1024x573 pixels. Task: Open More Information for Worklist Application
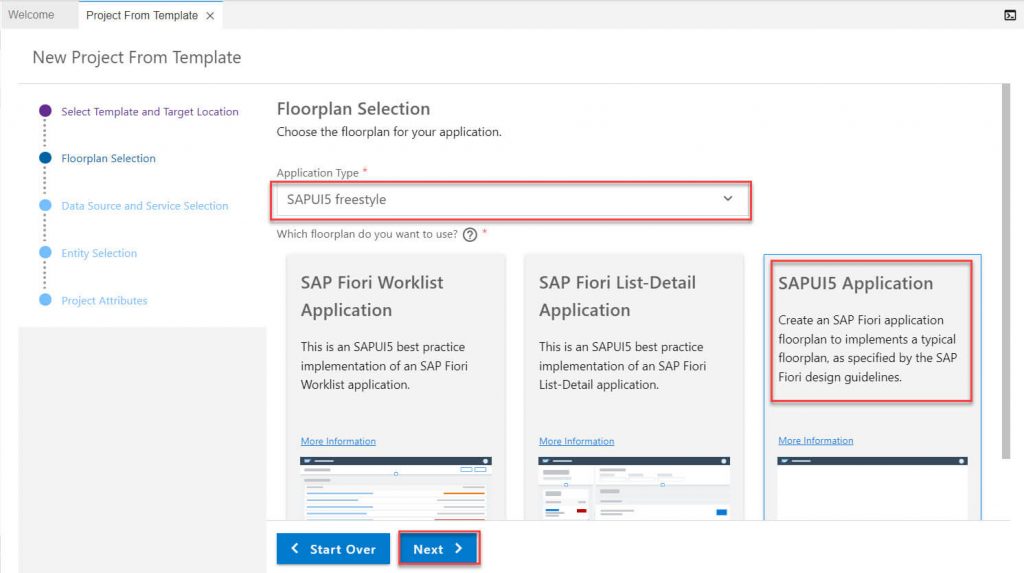tap(338, 442)
